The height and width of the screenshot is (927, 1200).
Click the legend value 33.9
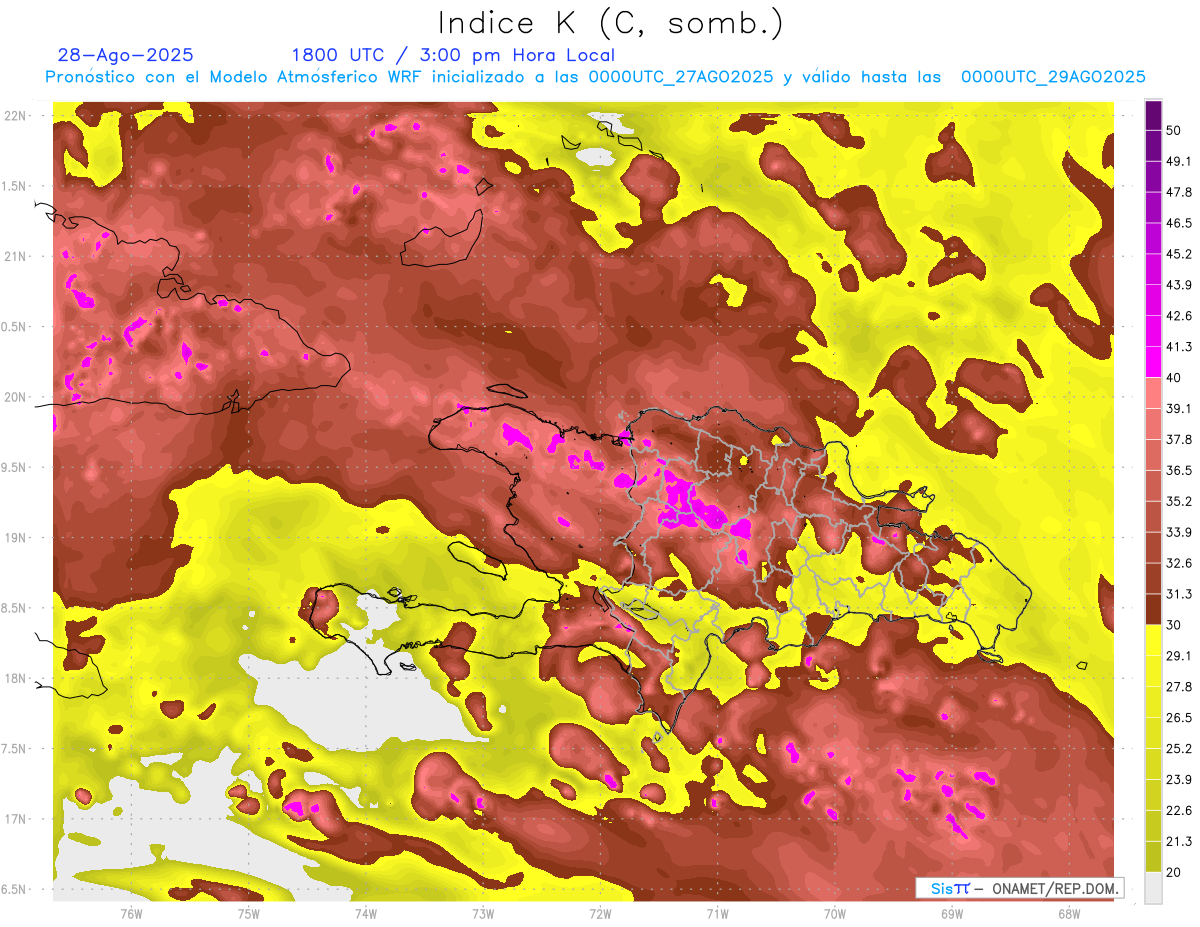[1178, 532]
